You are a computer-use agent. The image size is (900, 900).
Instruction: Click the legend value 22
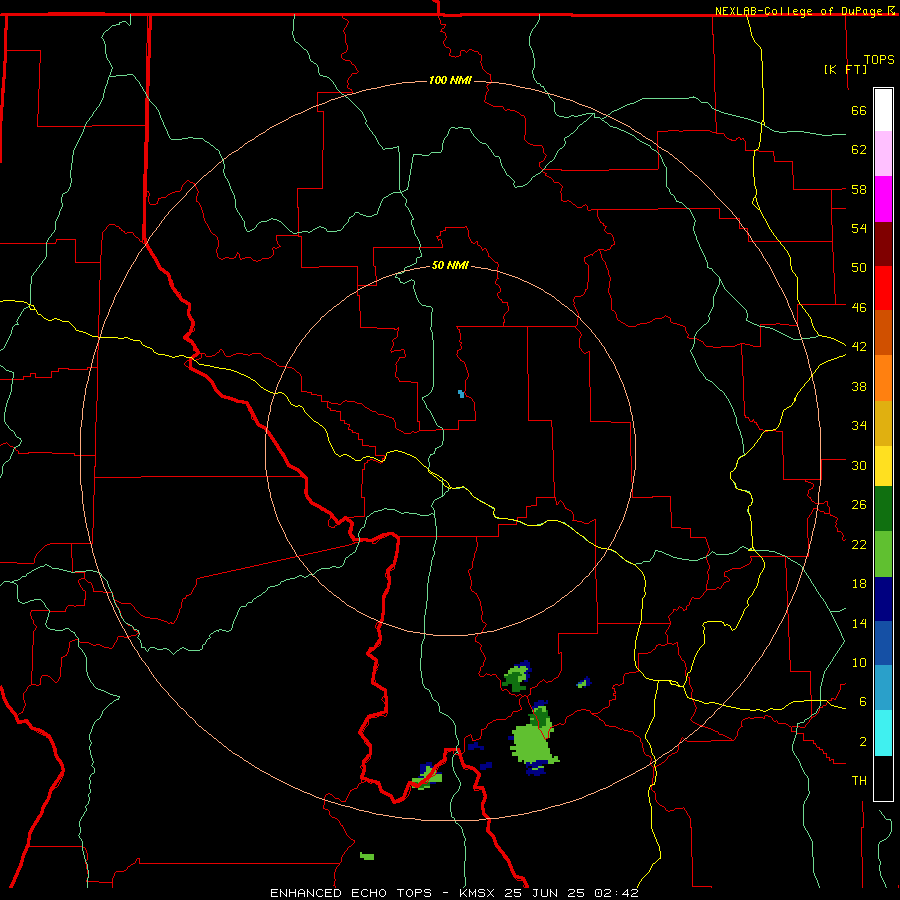tap(859, 544)
